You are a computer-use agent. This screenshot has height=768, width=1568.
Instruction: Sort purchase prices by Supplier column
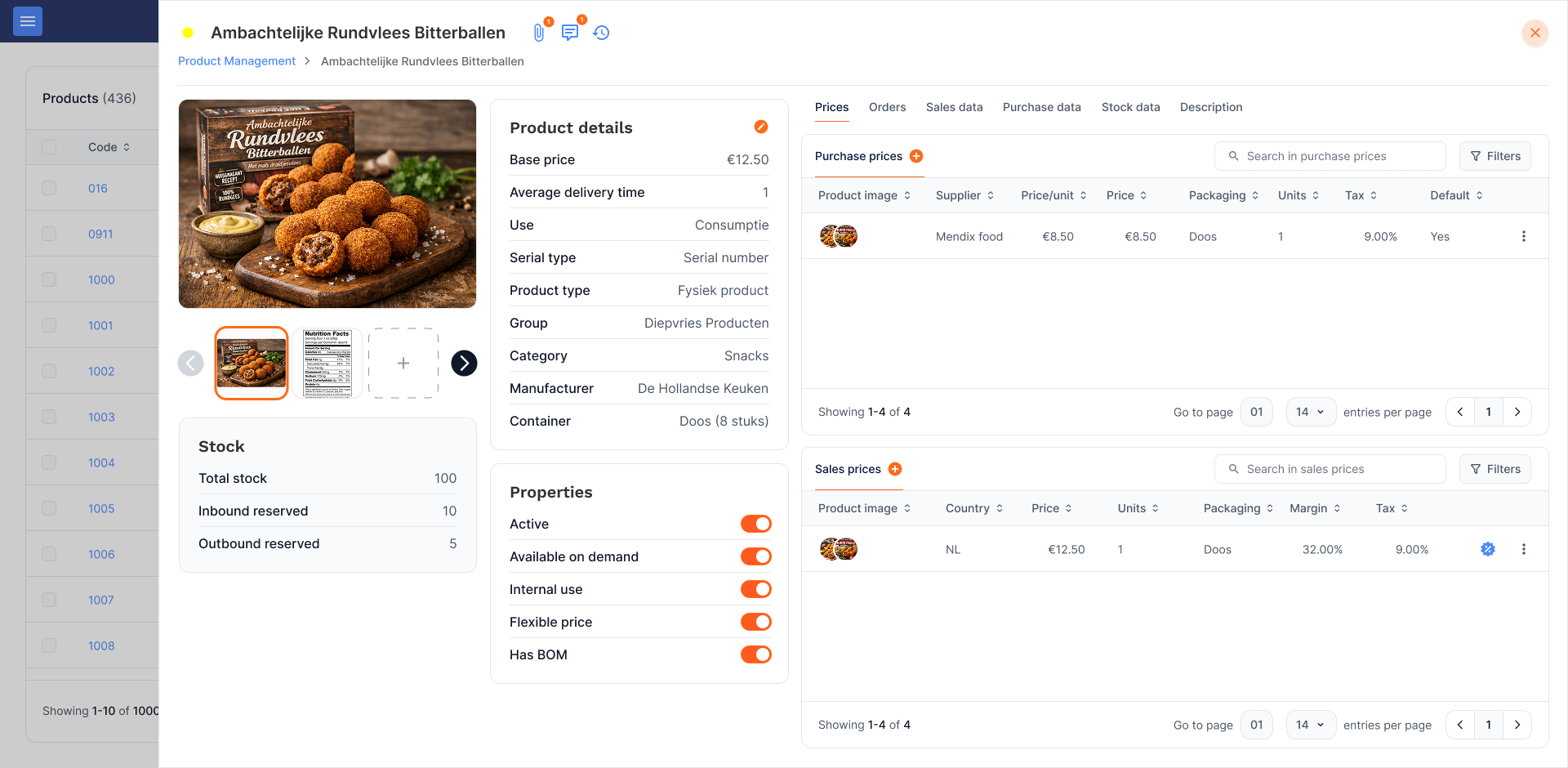pos(964,195)
